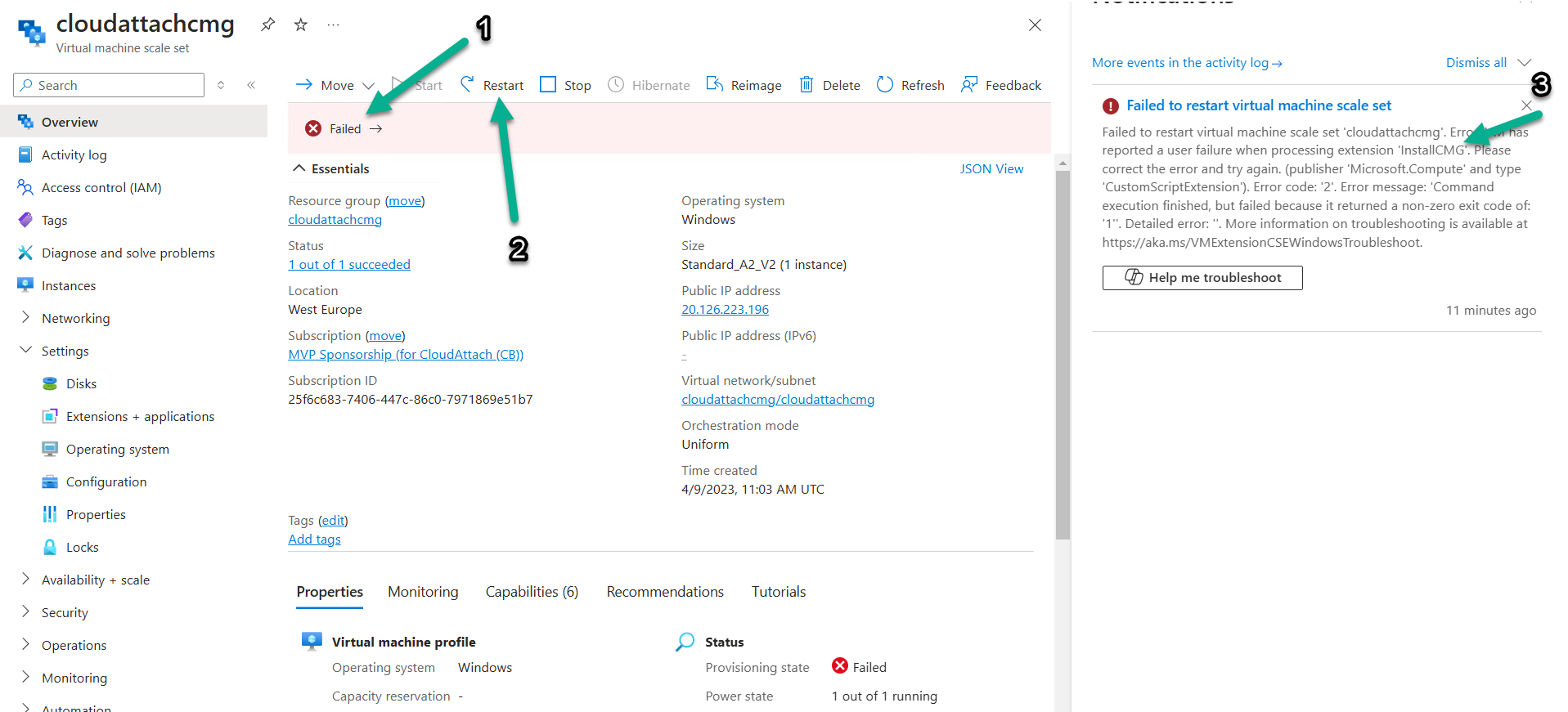
Task: Open the more options ellipsis menu
Action: click(333, 25)
